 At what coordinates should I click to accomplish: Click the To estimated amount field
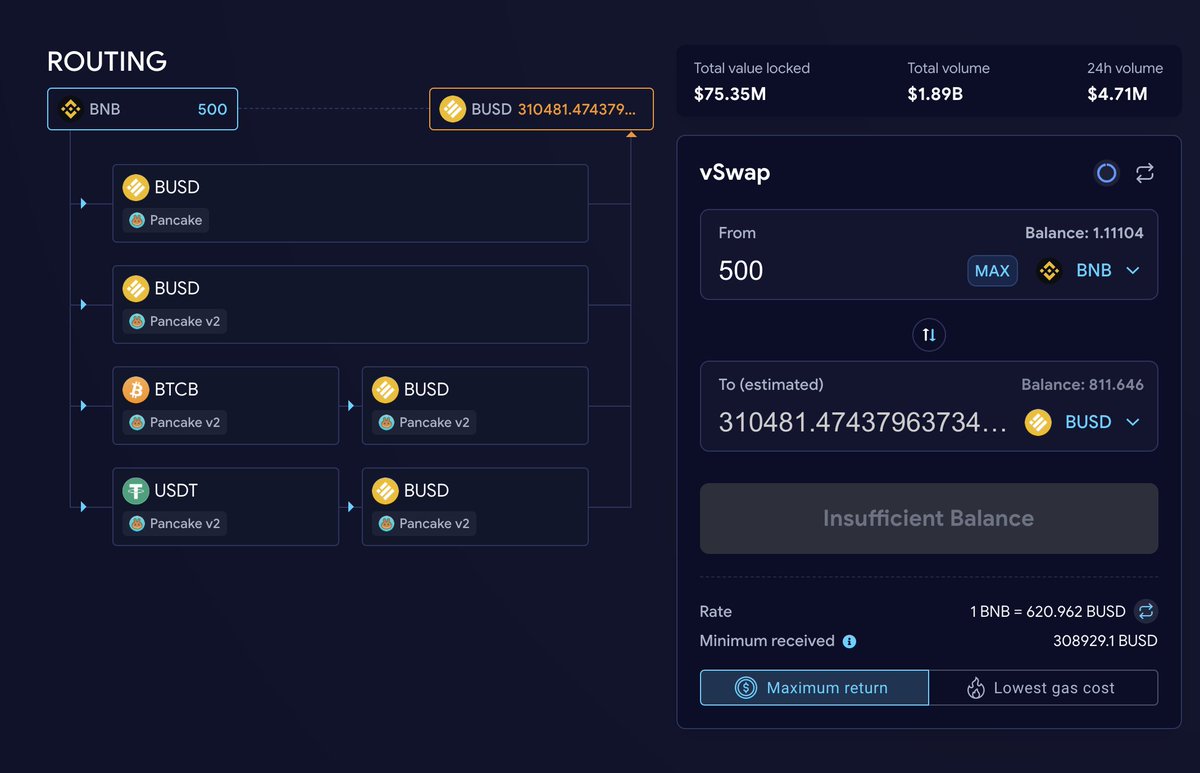point(863,422)
